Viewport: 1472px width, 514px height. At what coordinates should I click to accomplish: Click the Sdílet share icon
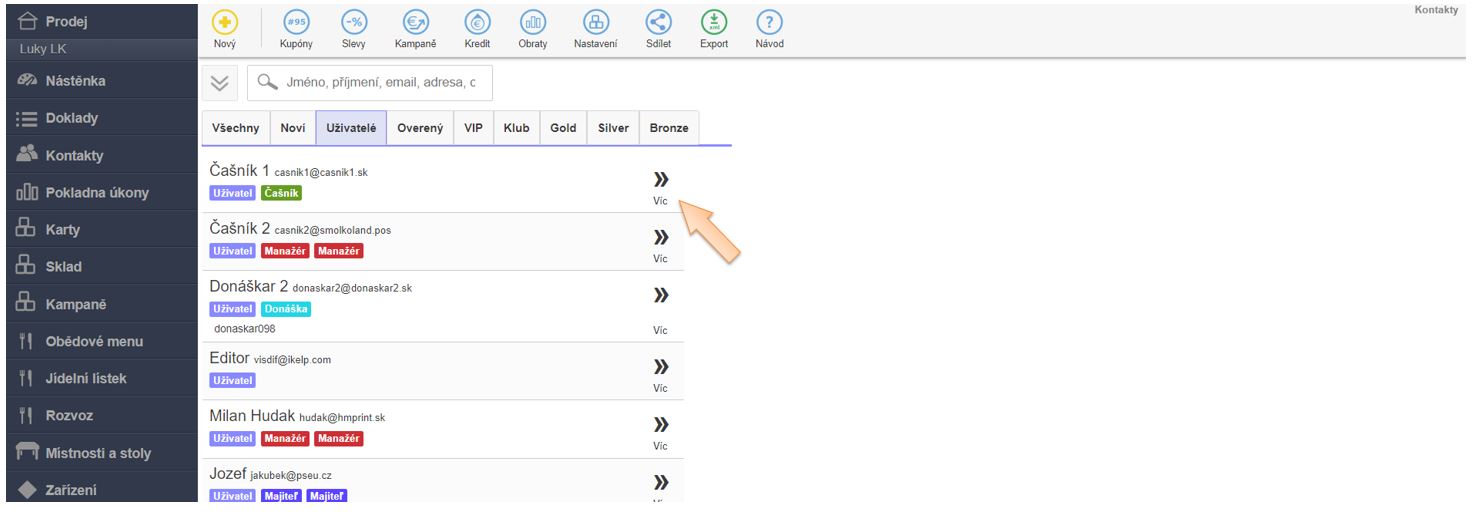click(x=658, y=23)
